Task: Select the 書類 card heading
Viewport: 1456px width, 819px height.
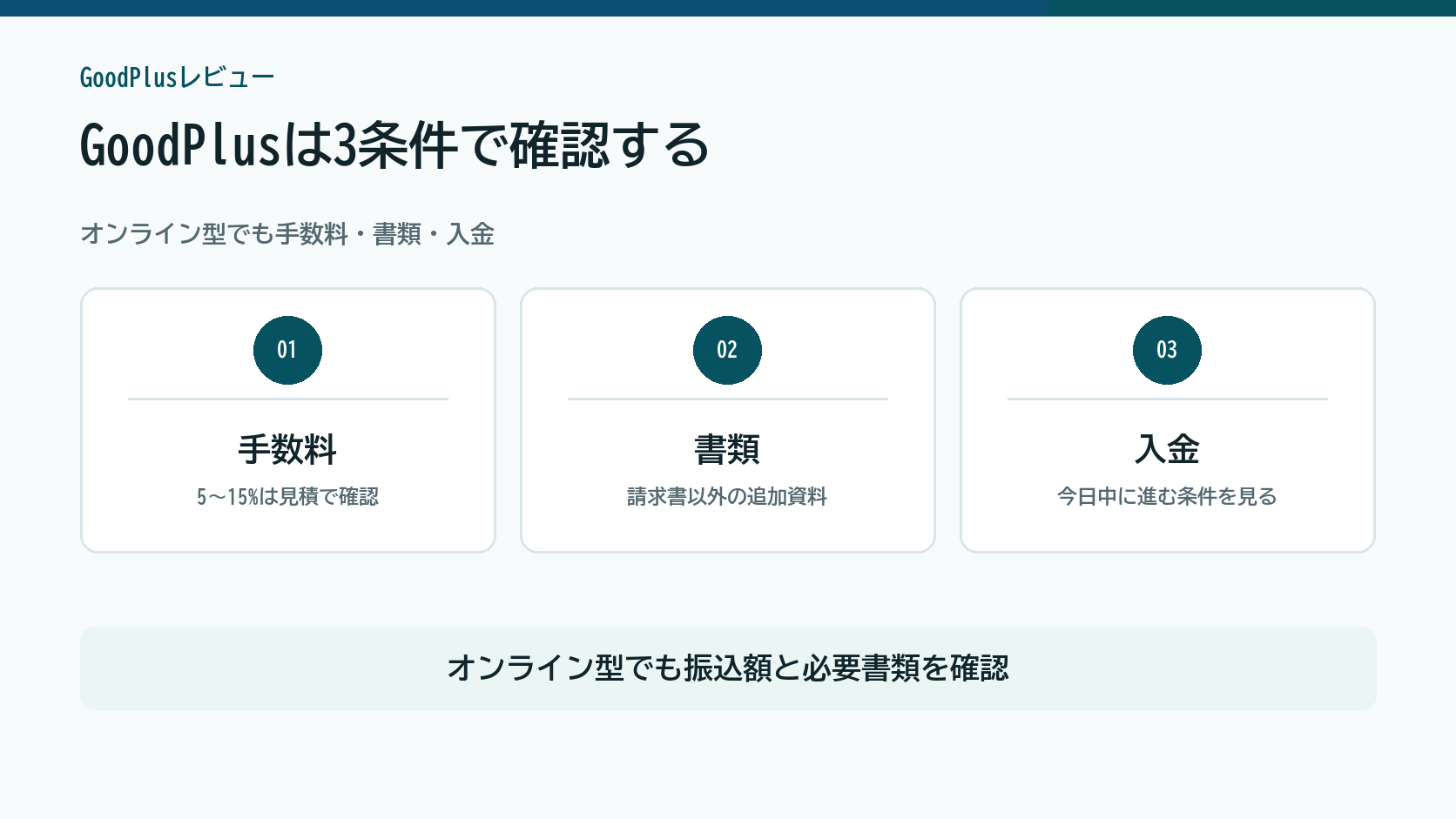Action: [727, 450]
